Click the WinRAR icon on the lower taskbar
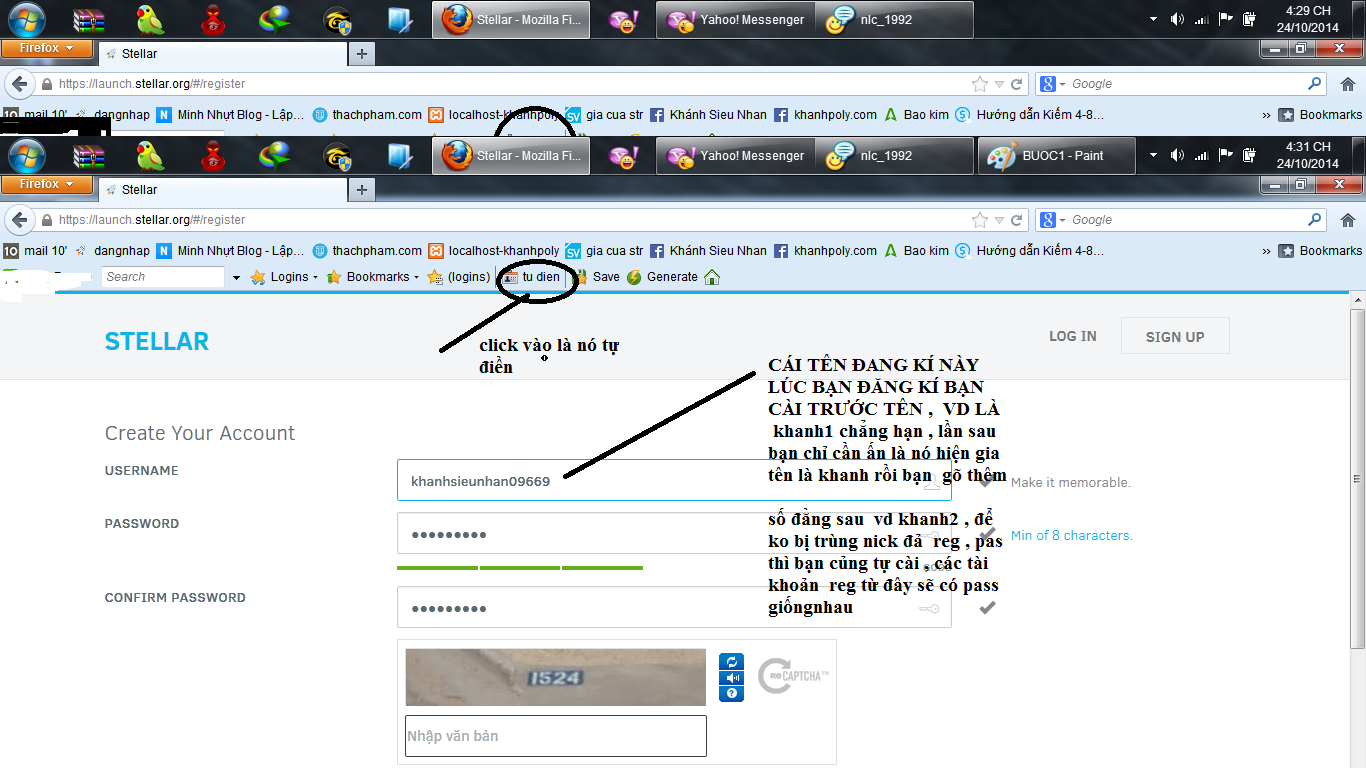 89,156
